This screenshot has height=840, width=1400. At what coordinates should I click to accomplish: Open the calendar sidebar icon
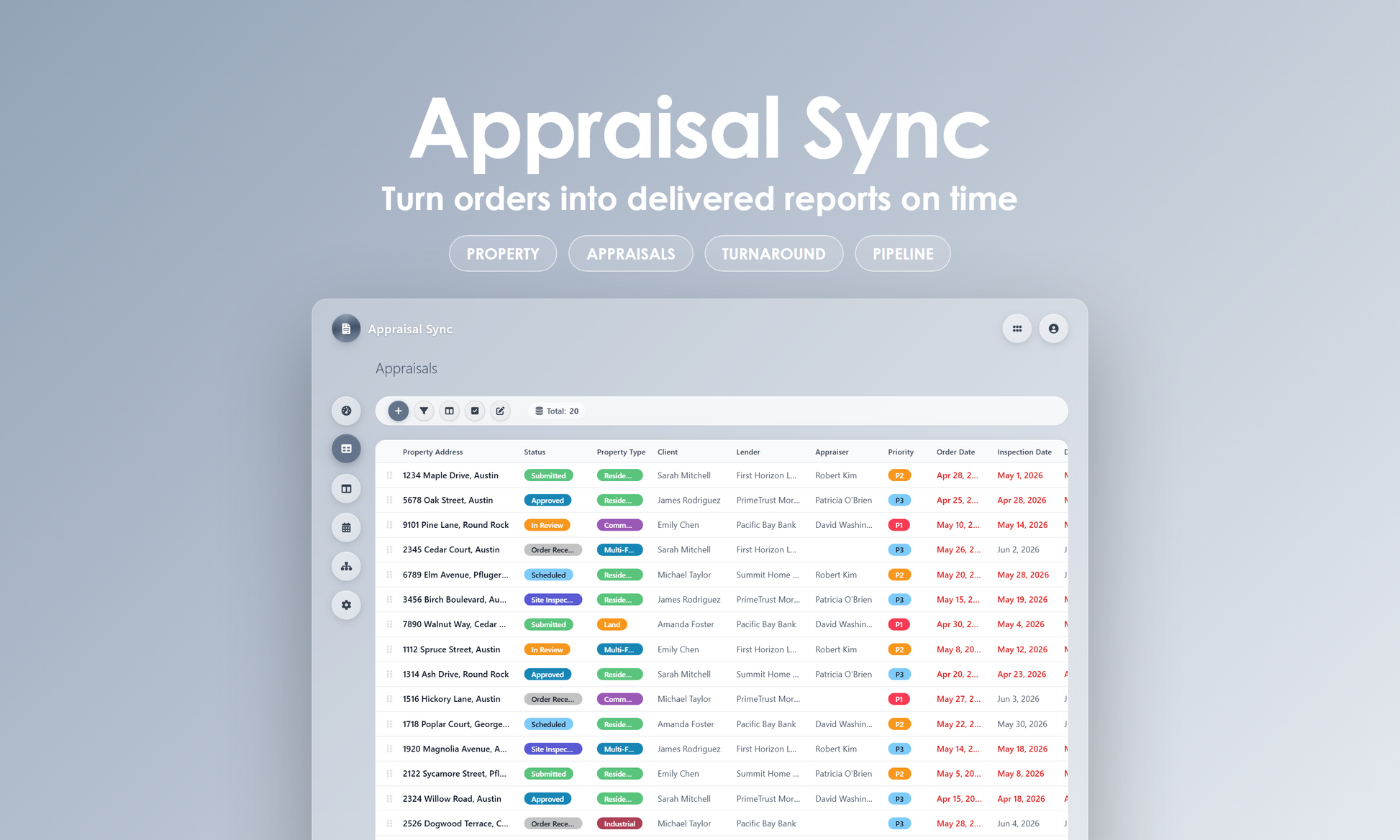[x=346, y=527]
